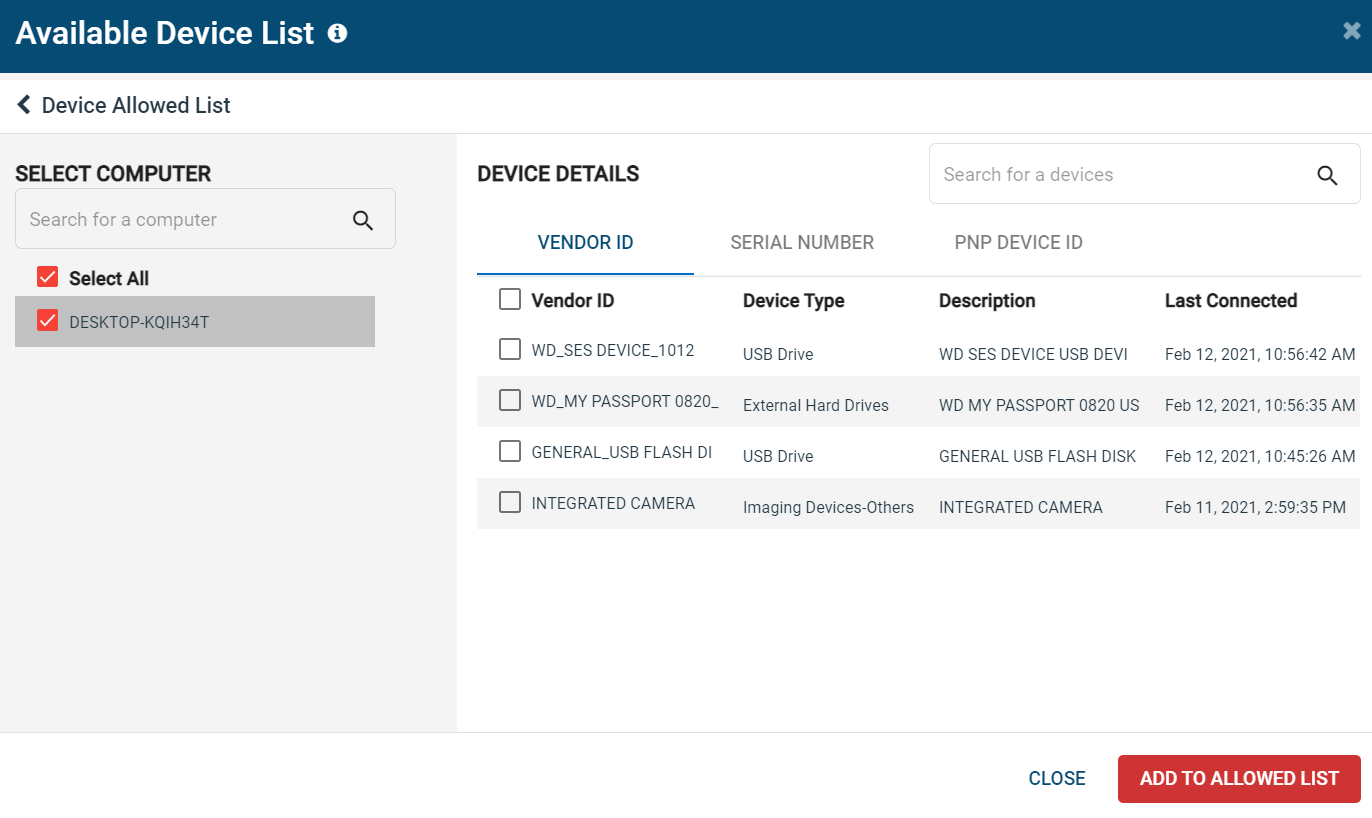Click the back chevron beside Device Allowed List
The image size is (1372, 818).
point(24,104)
